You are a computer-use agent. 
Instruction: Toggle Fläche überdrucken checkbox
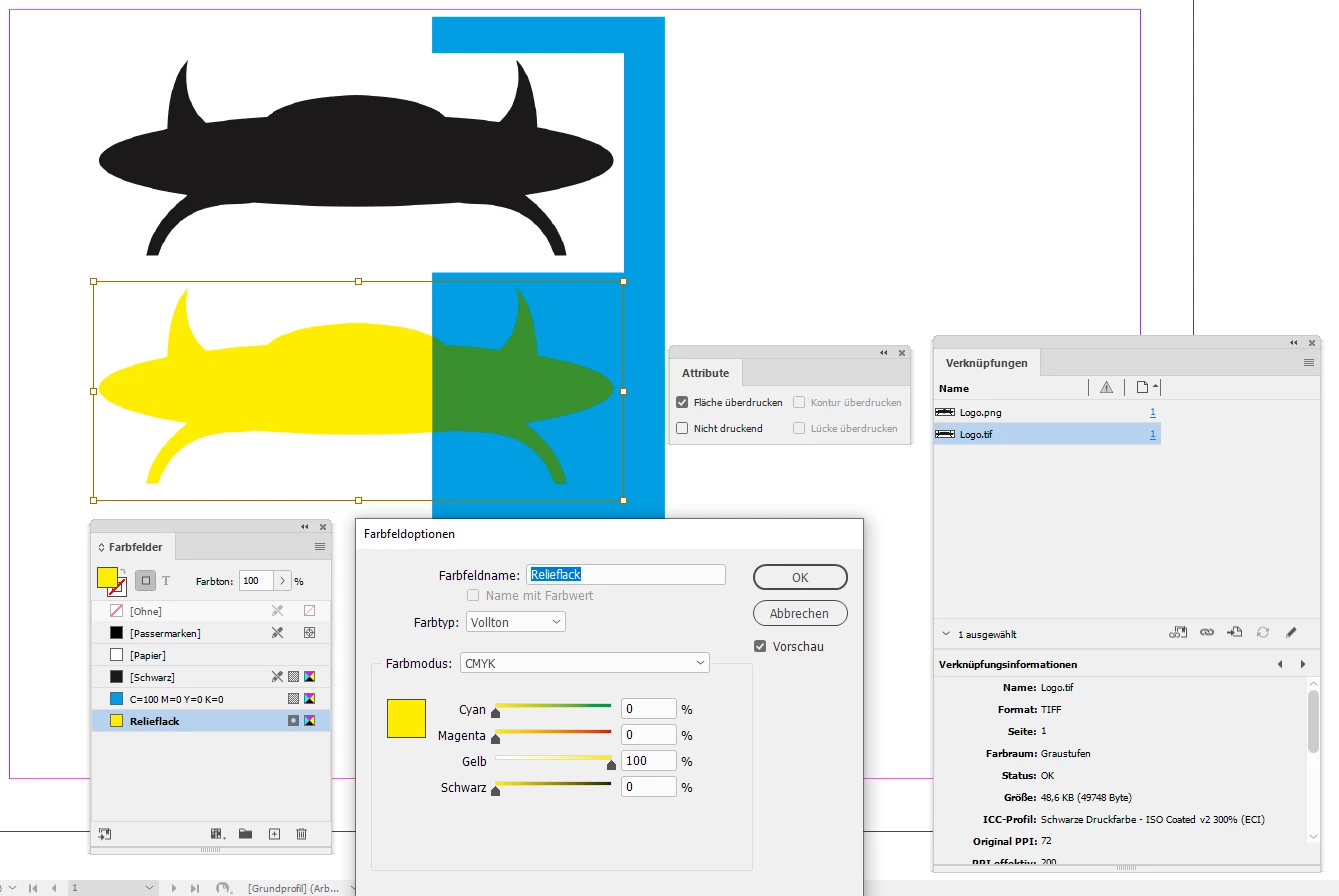(x=682, y=402)
